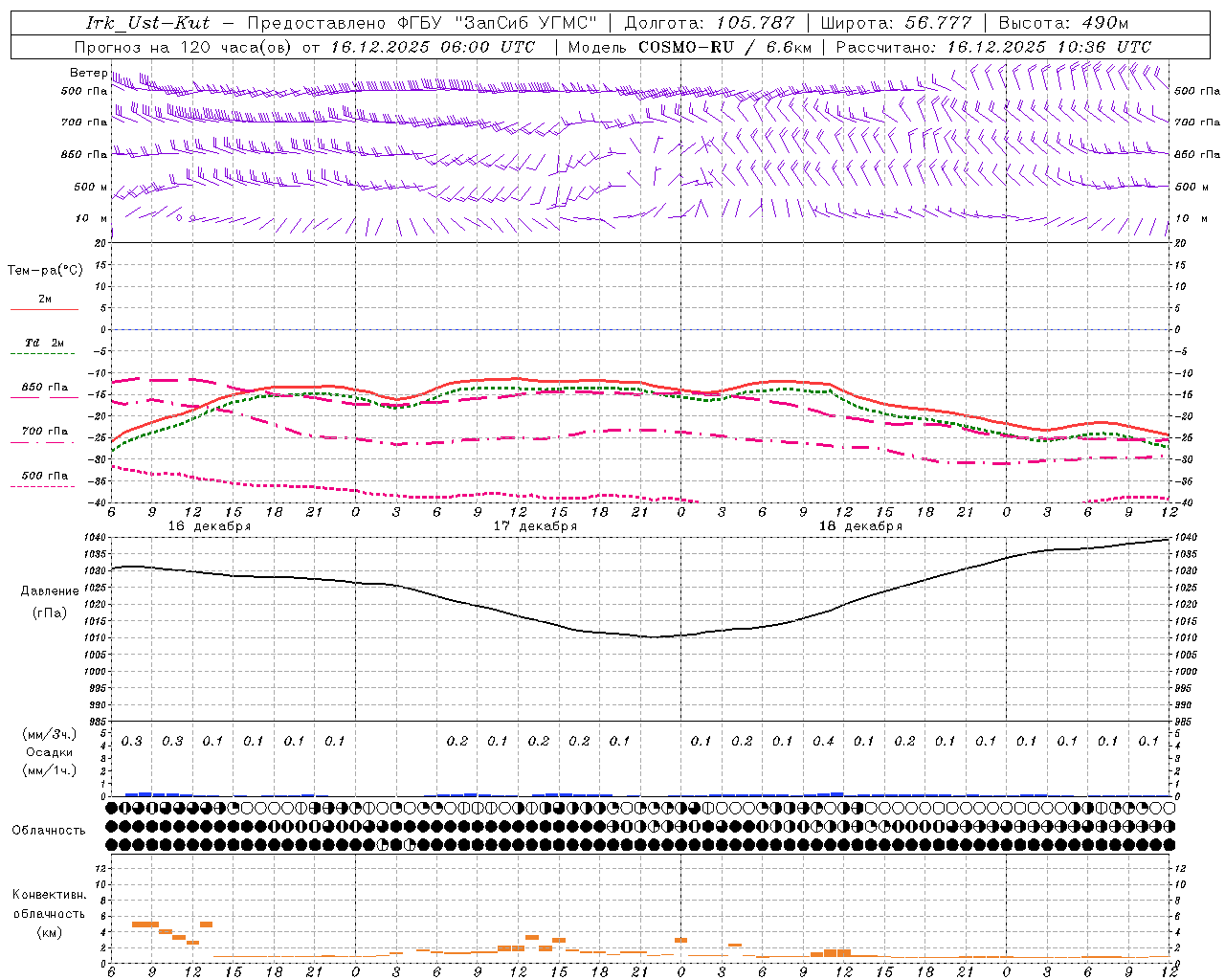Click the Осадки panel label

pyautogui.click(x=49, y=752)
